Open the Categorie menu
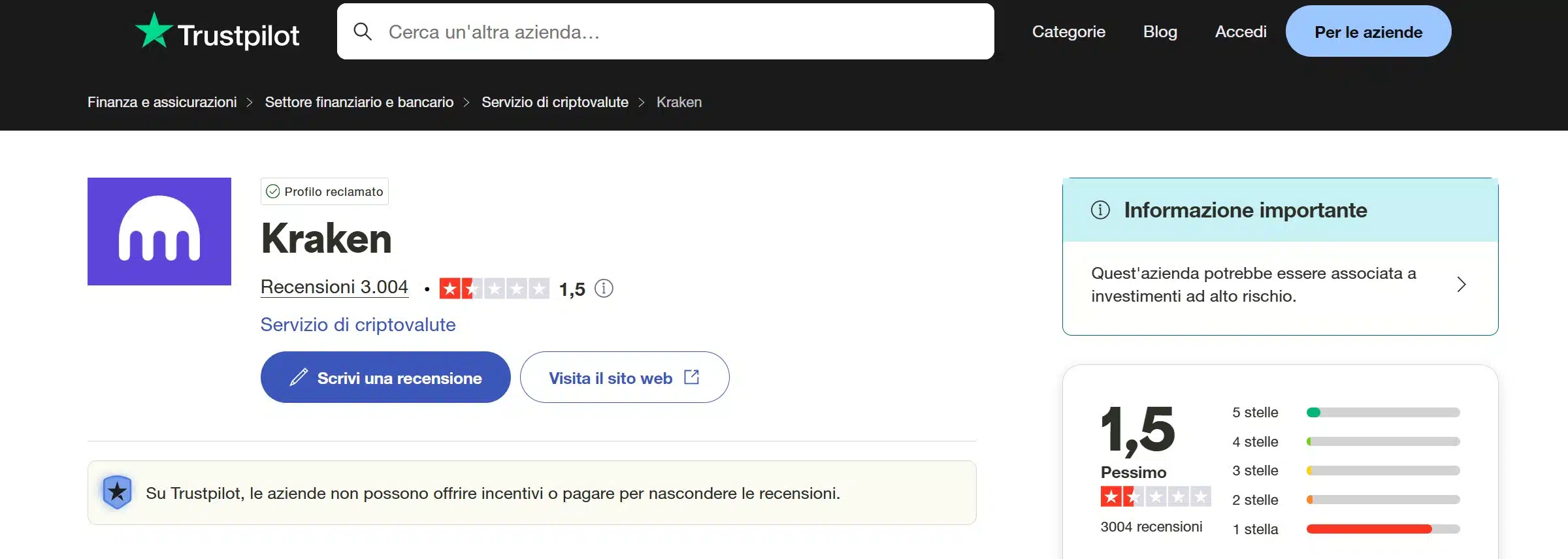This screenshot has width=1568, height=559. click(x=1068, y=31)
